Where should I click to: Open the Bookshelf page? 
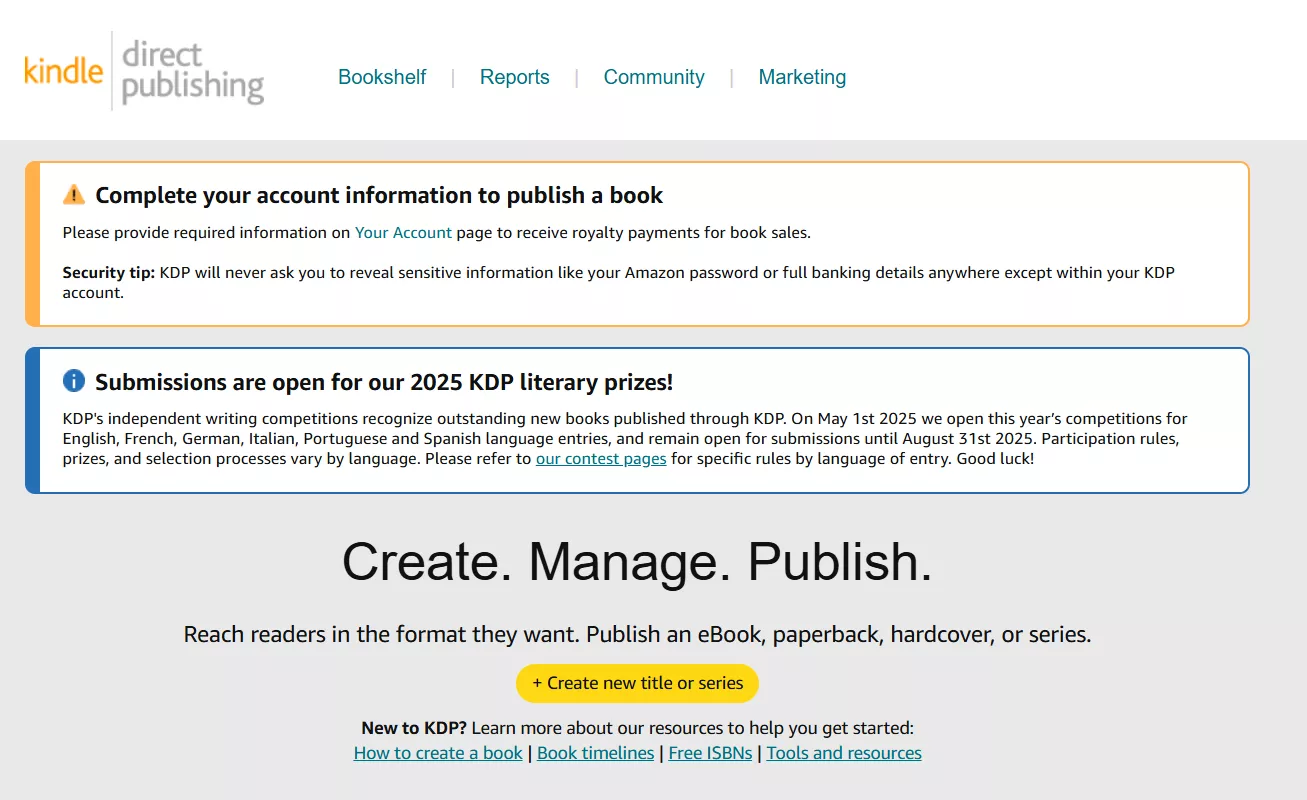click(382, 77)
